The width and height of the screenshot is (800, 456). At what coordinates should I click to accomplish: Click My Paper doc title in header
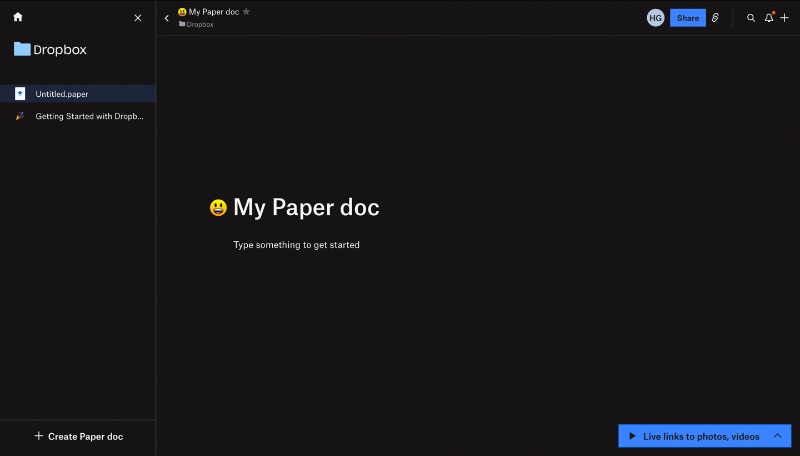pyautogui.click(x=214, y=12)
